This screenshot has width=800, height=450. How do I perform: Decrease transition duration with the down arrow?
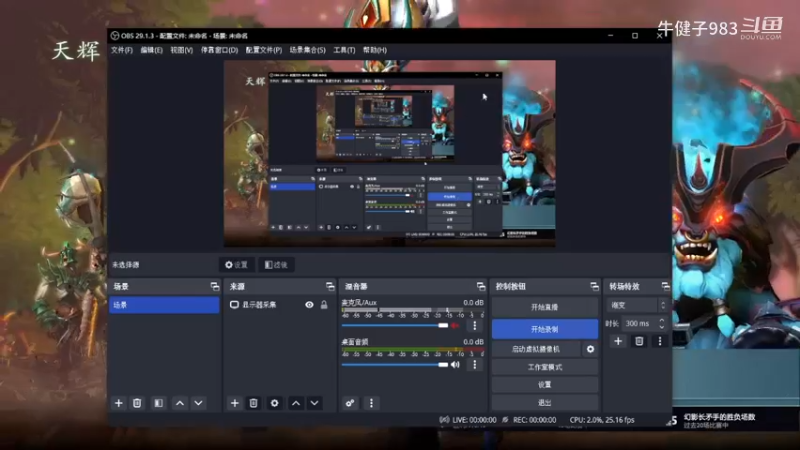[662, 327]
